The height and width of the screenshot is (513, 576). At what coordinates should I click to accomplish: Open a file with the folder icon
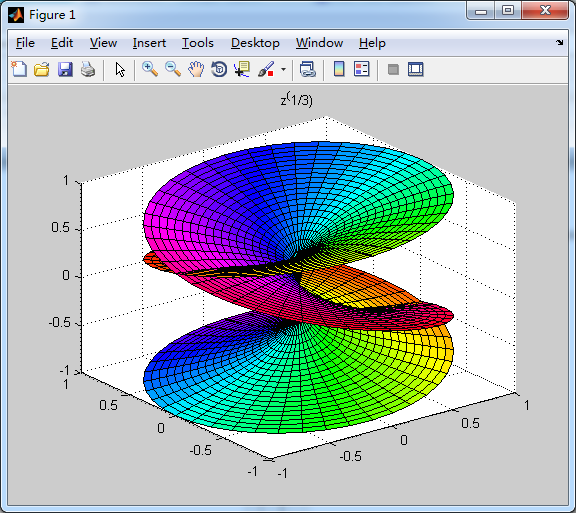[x=42, y=69]
